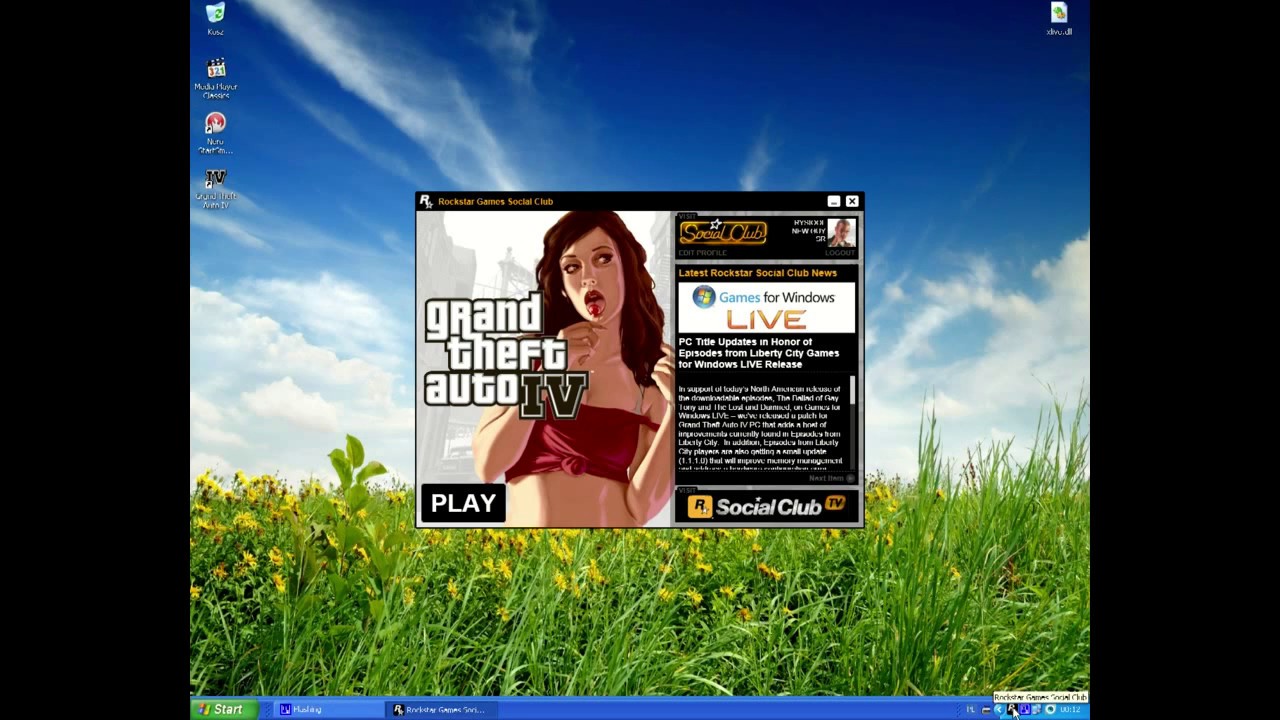
Task: Click the Rockstar tray icon
Action: click(x=1012, y=709)
